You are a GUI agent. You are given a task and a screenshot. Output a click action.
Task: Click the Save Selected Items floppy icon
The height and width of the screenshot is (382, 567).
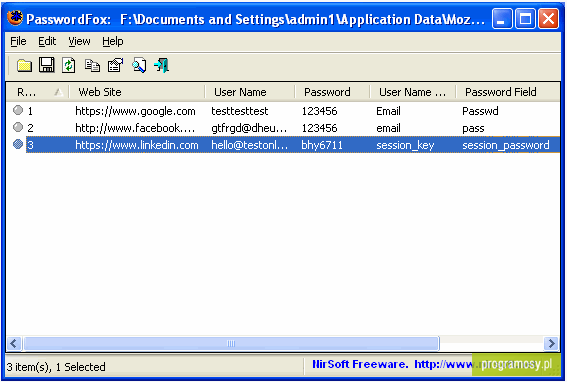(x=47, y=65)
